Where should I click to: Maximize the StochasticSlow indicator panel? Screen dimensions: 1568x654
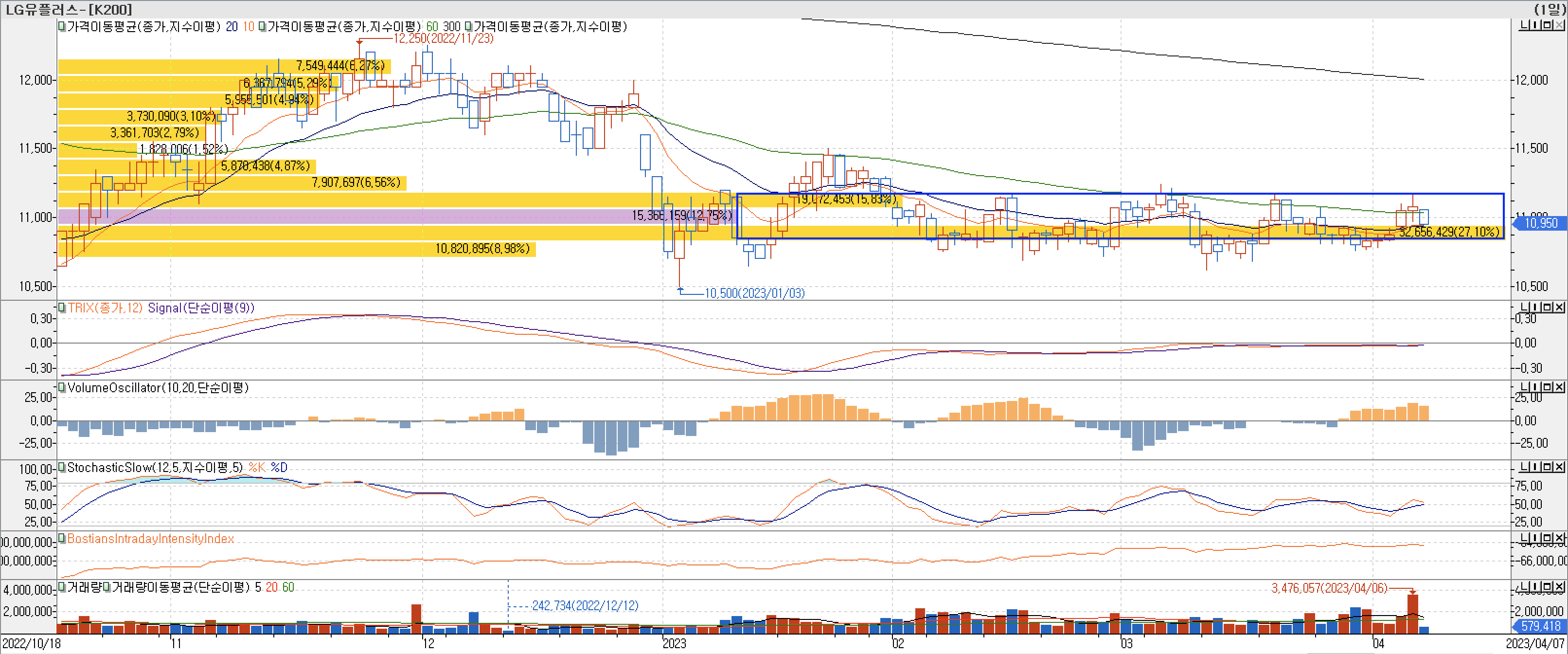(1547, 467)
